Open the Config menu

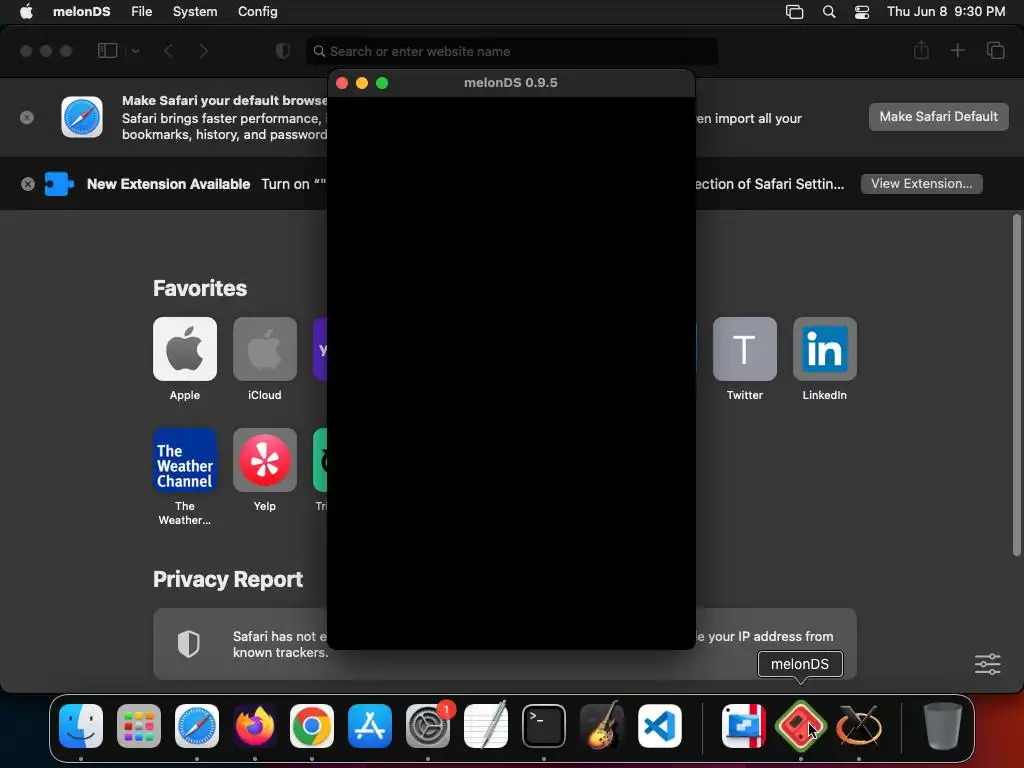coord(257,12)
